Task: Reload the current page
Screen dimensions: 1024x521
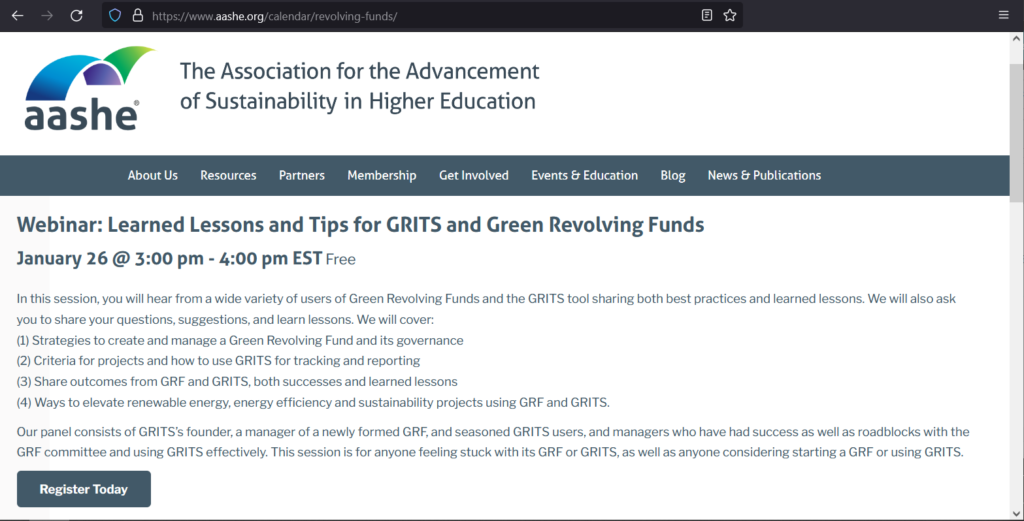Action: pyautogui.click(x=76, y=16)
